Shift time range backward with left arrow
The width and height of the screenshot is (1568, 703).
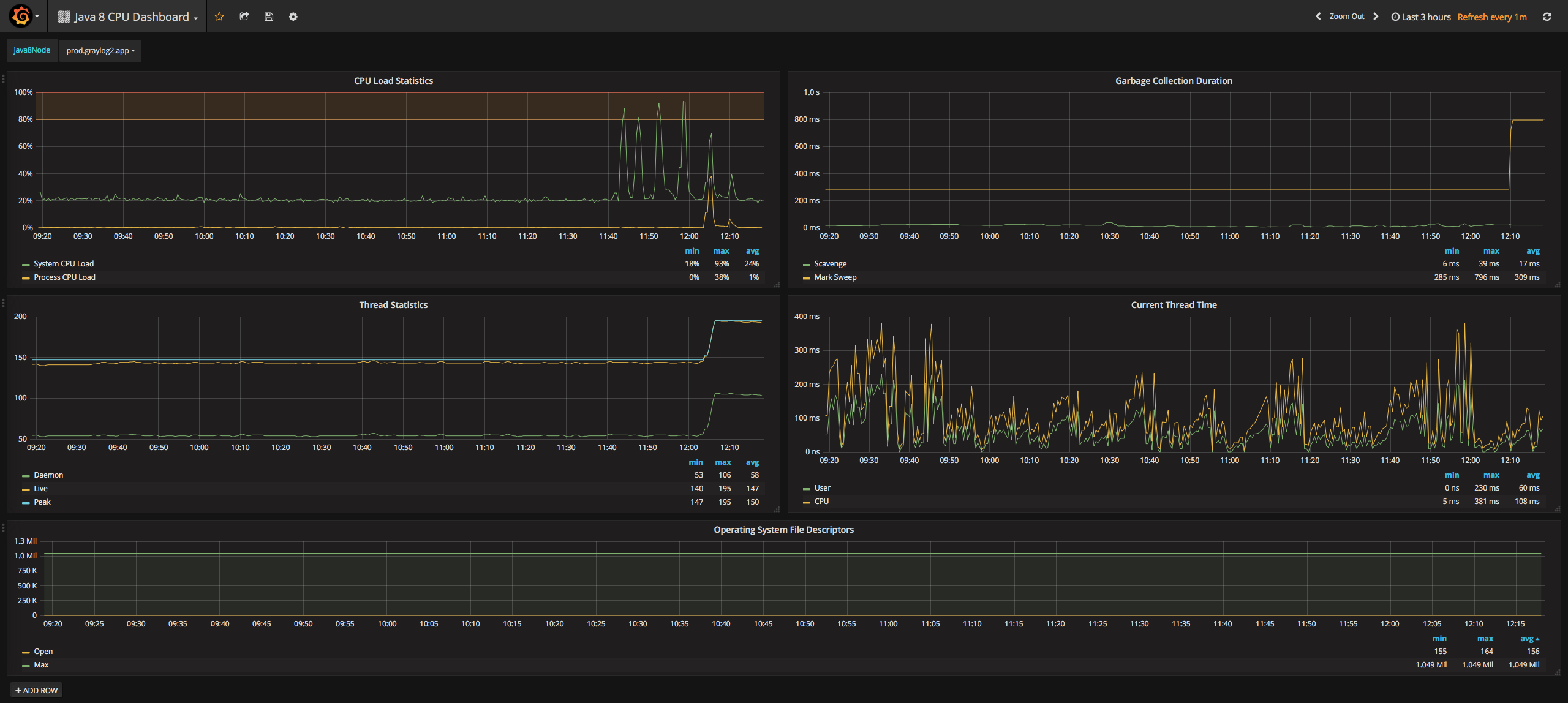[x=1318, y=17]
